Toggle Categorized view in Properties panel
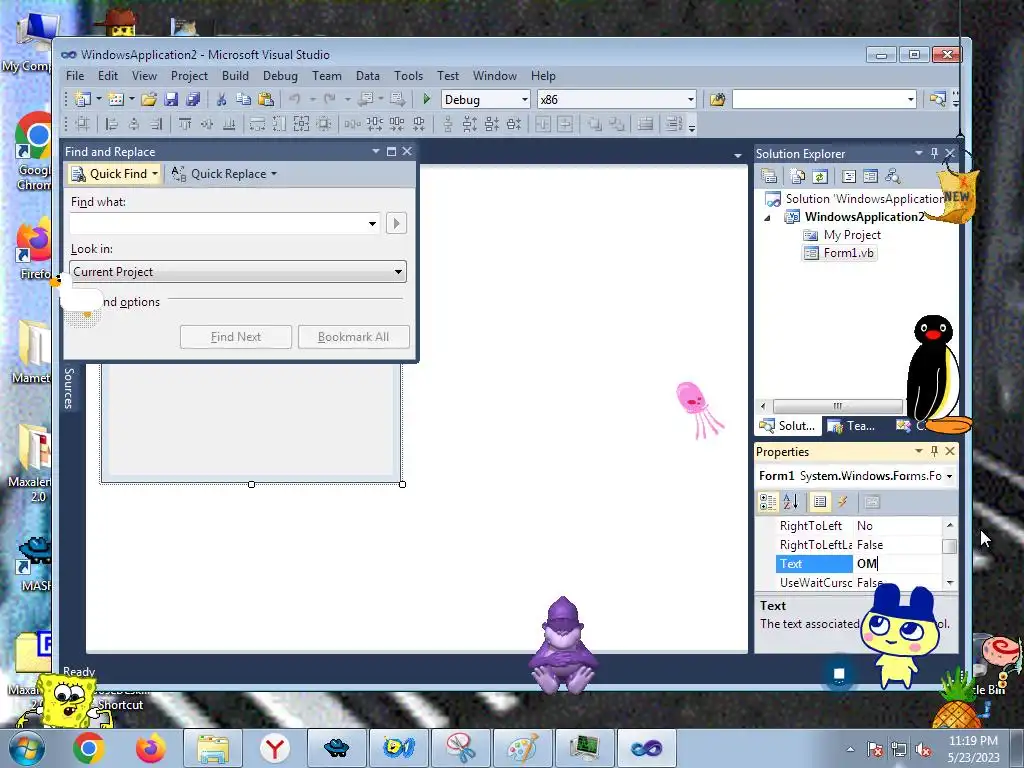This screenshot has width=1024, height=768. [768, 502]
